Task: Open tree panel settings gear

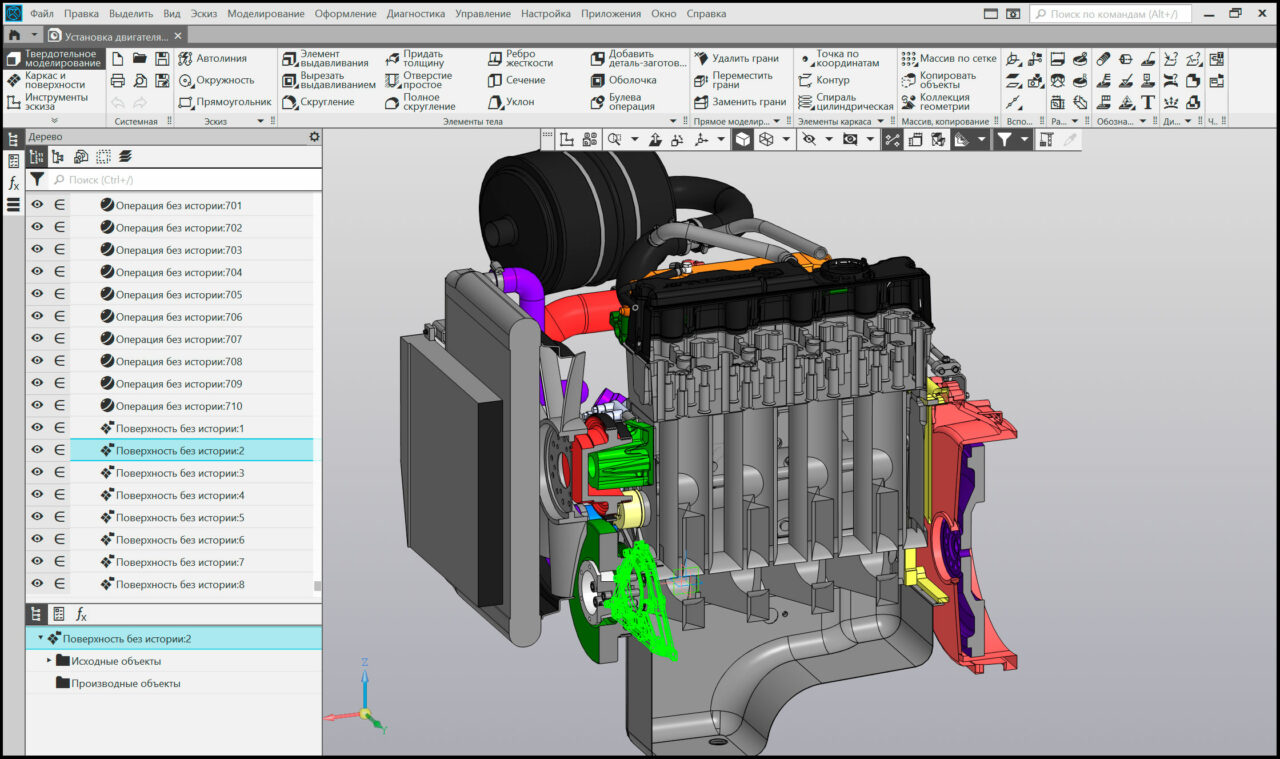Action: tap(314, 137)
